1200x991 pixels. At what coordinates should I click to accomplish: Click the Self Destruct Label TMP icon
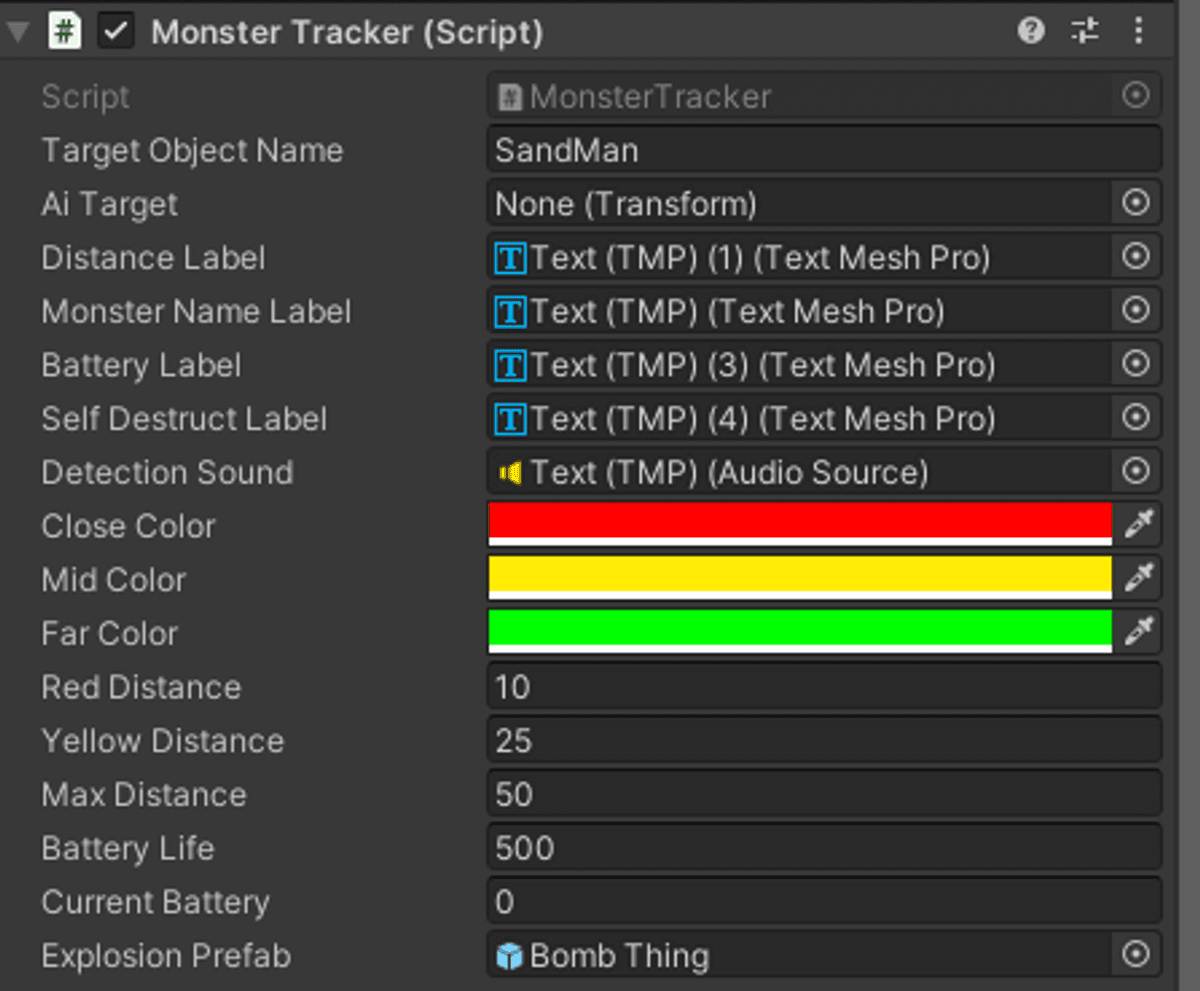[x=508, y=418]
